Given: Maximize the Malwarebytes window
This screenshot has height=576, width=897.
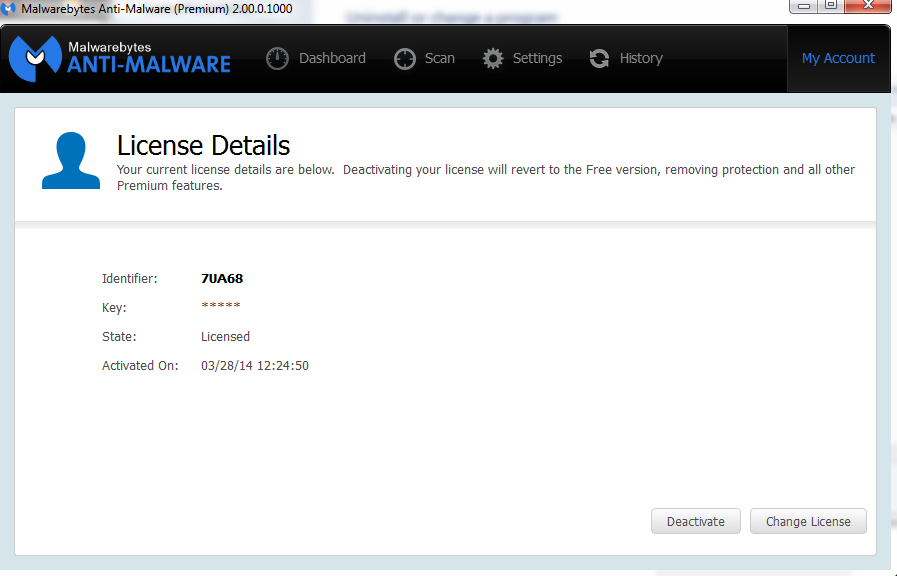Looking at the screenshot, I should (831, 6).
